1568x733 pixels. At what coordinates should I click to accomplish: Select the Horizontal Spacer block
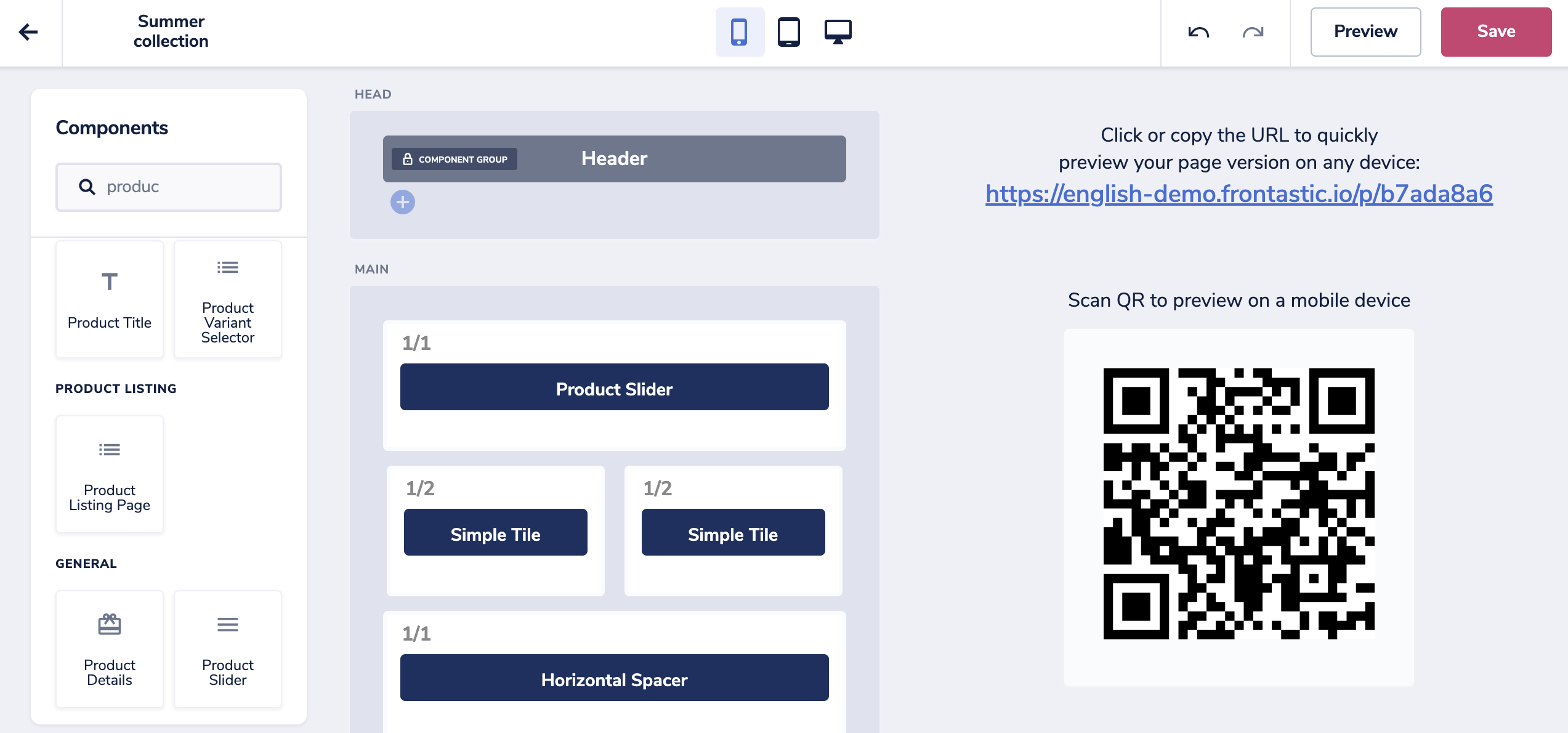pos(615,678)
